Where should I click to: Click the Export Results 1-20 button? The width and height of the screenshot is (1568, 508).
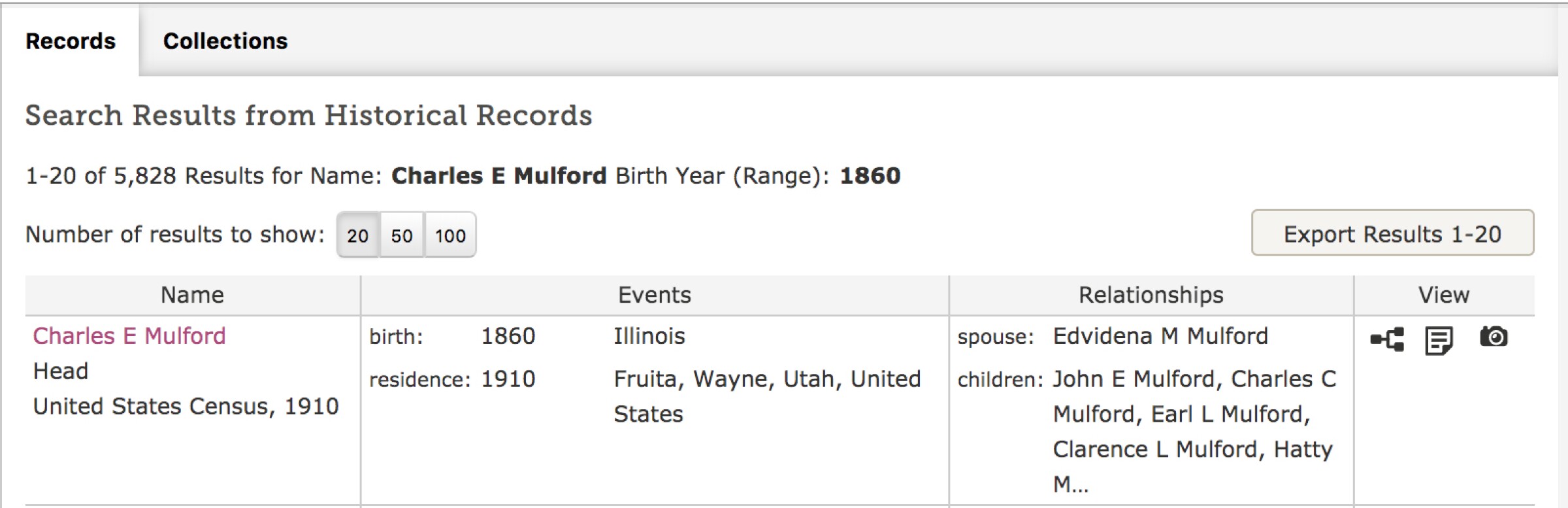(1392, 233)
